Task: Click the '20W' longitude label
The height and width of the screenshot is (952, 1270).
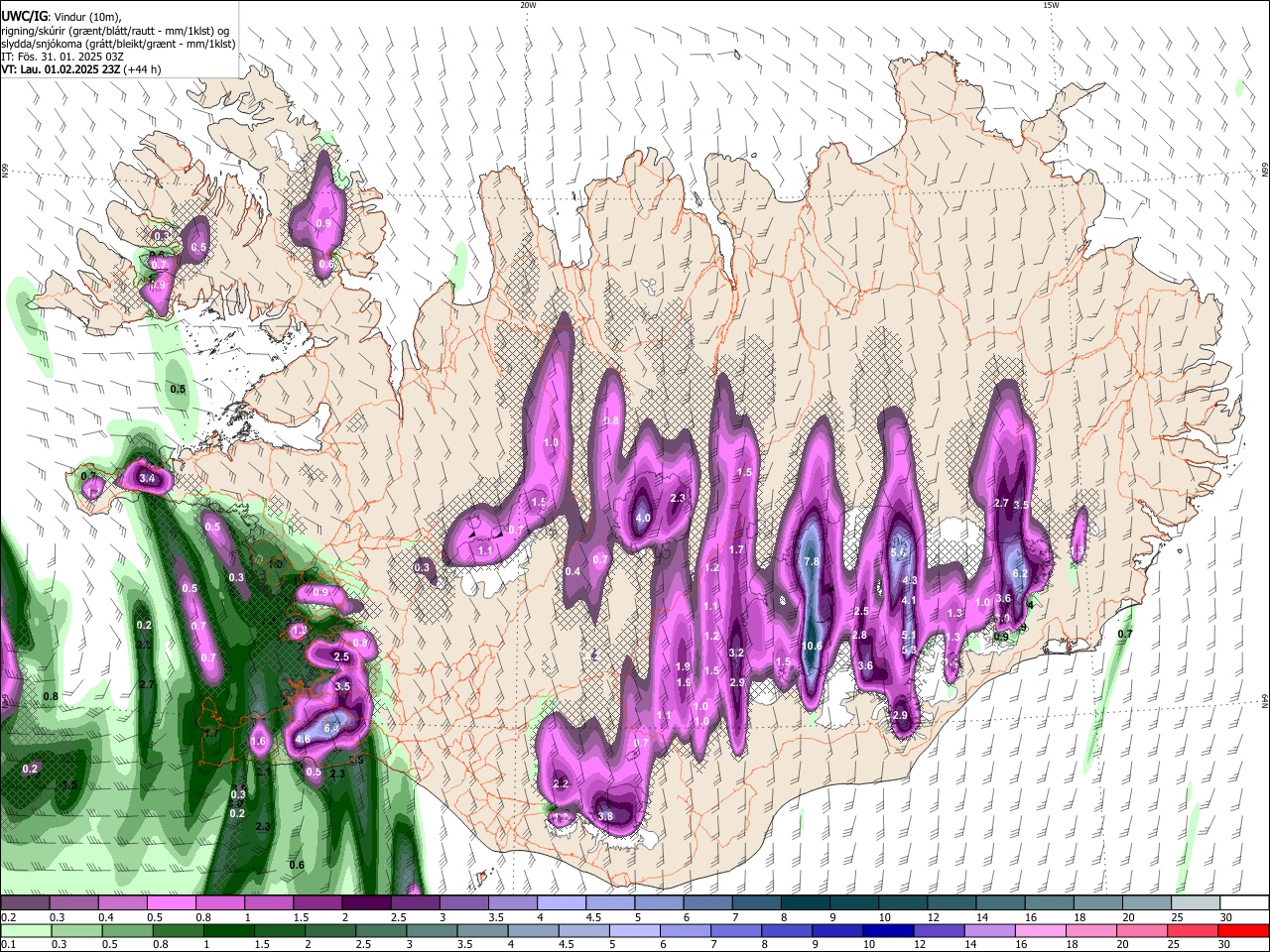Action: coord(528,5)
